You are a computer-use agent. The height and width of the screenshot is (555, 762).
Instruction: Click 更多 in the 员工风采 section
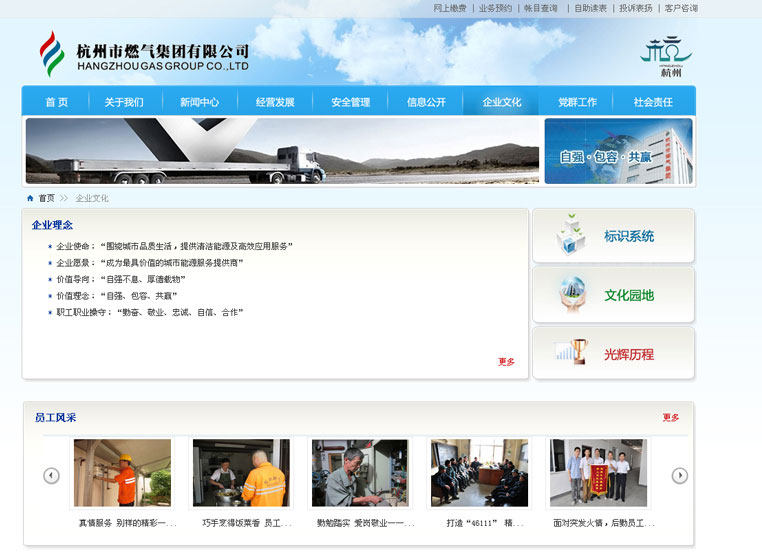[670, 418]
